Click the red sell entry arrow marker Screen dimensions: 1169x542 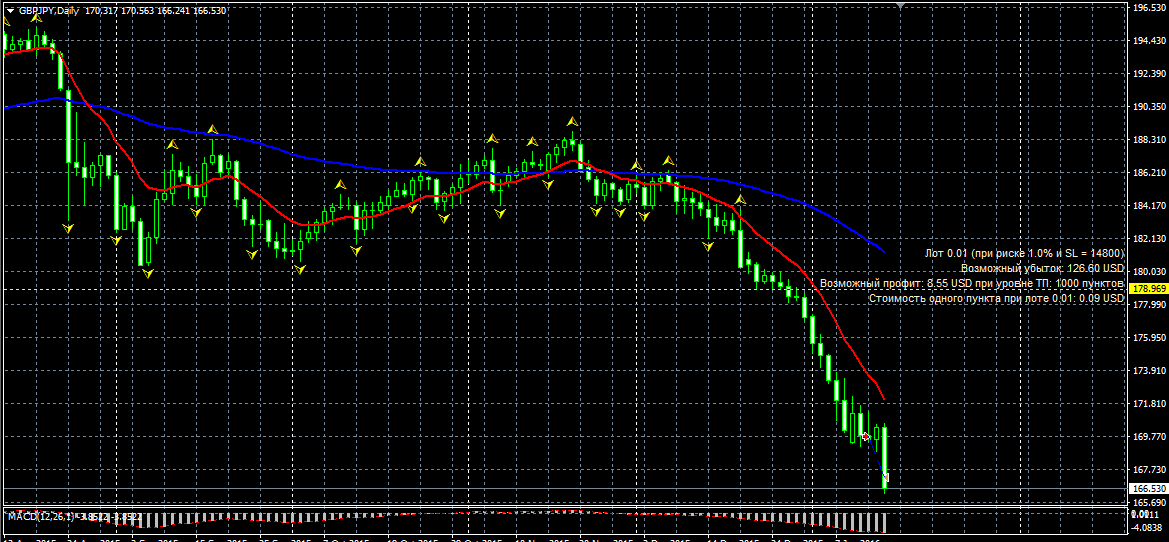[865, 435]
